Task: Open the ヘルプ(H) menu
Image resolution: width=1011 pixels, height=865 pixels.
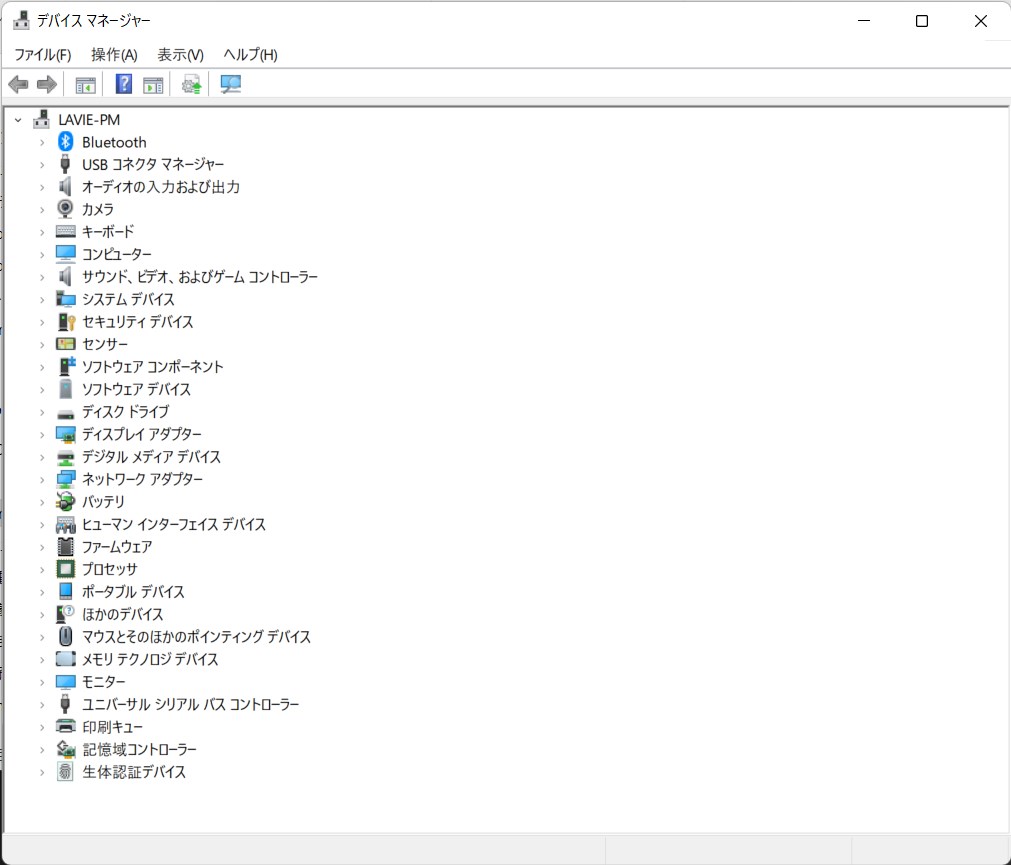Action: tap(250, 55)
